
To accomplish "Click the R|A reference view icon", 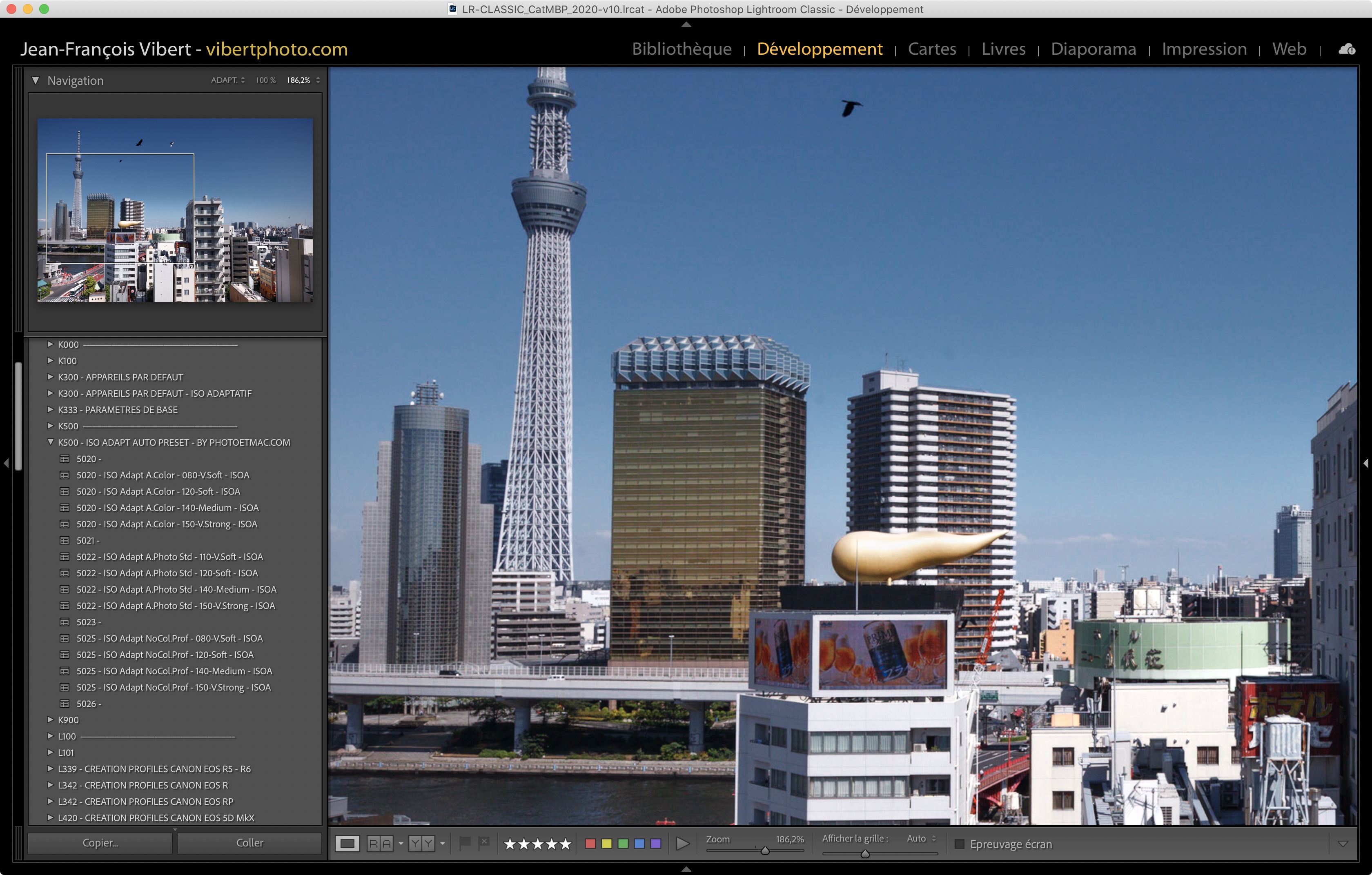I will (x=380, y=843).
